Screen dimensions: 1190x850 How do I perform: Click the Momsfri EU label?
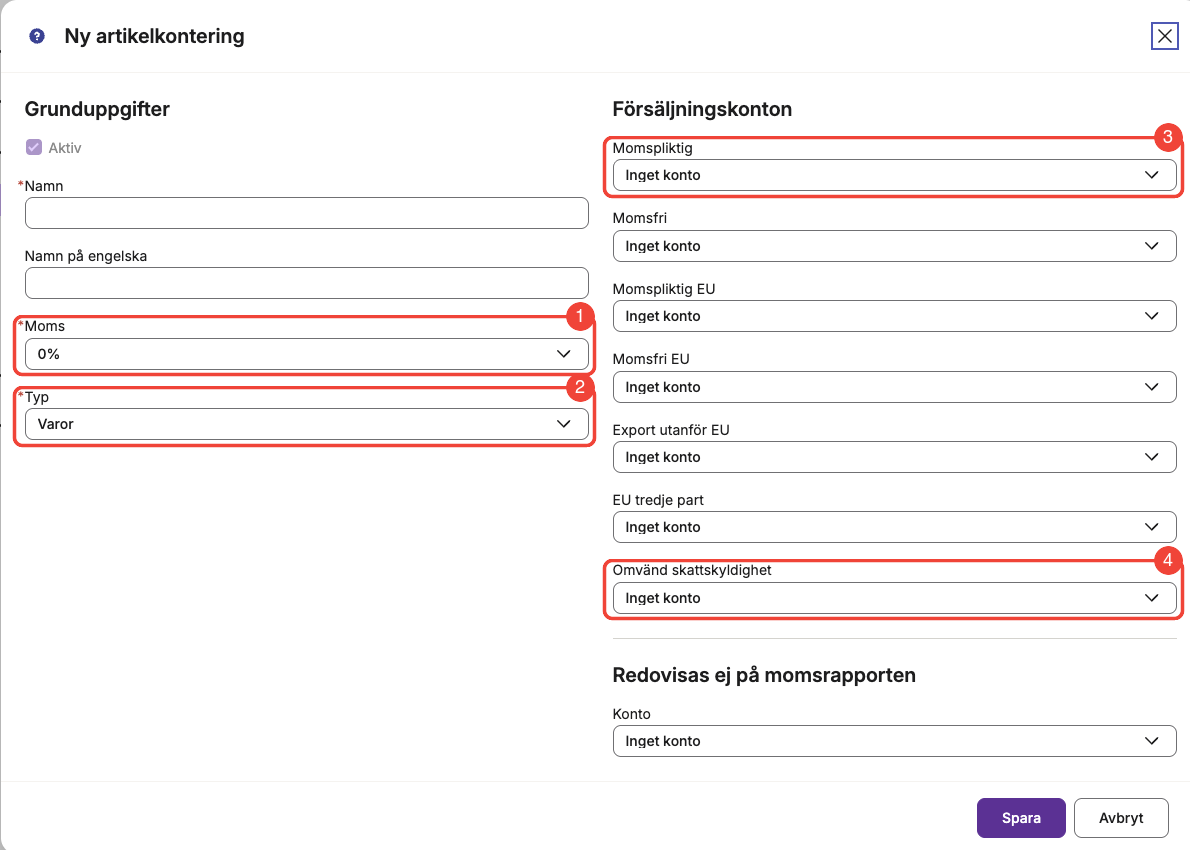tap(650, 359)
